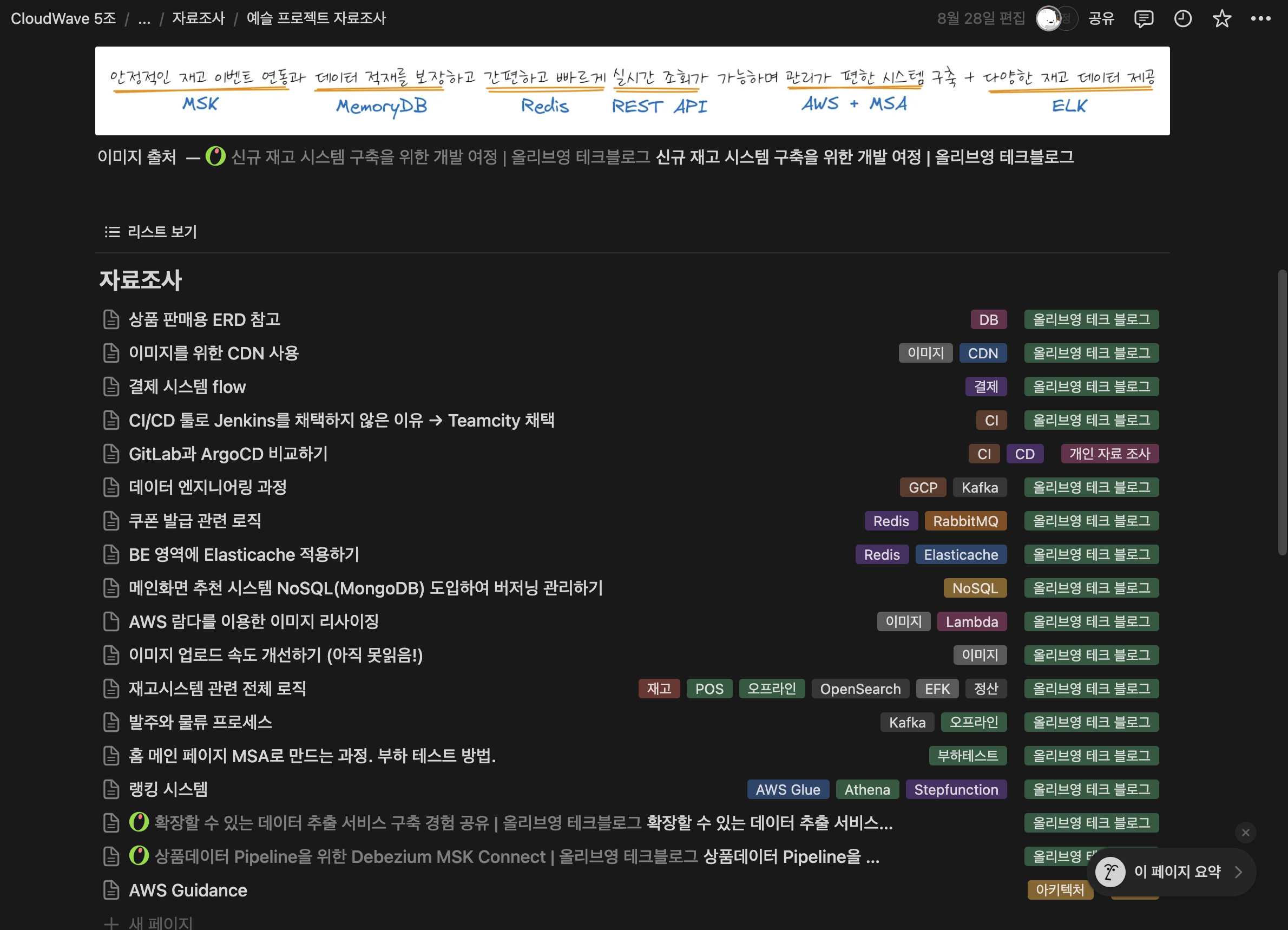This screenshot has height=930, width=1288.
Task: Expand the 이 페이지 요약 chevron
Action: coord(1239,872)
